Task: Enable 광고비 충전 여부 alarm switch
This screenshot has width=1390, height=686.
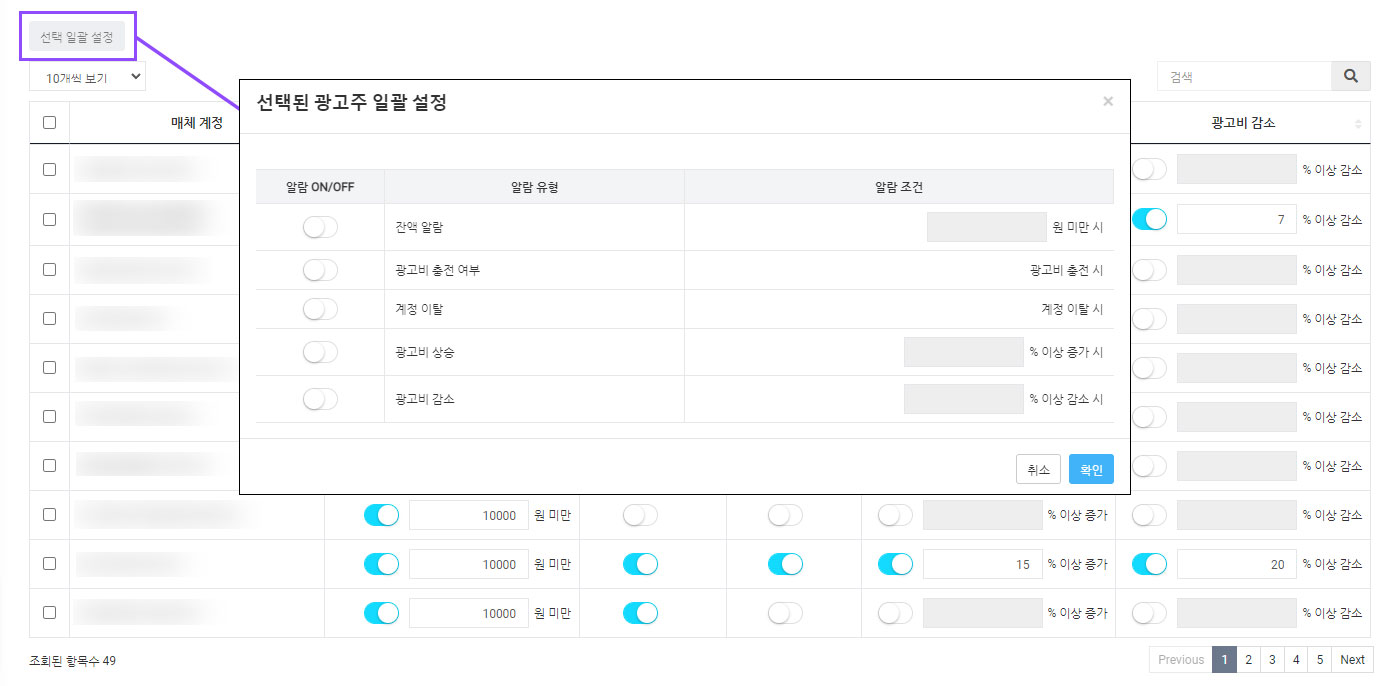Action: coord(320,270)
